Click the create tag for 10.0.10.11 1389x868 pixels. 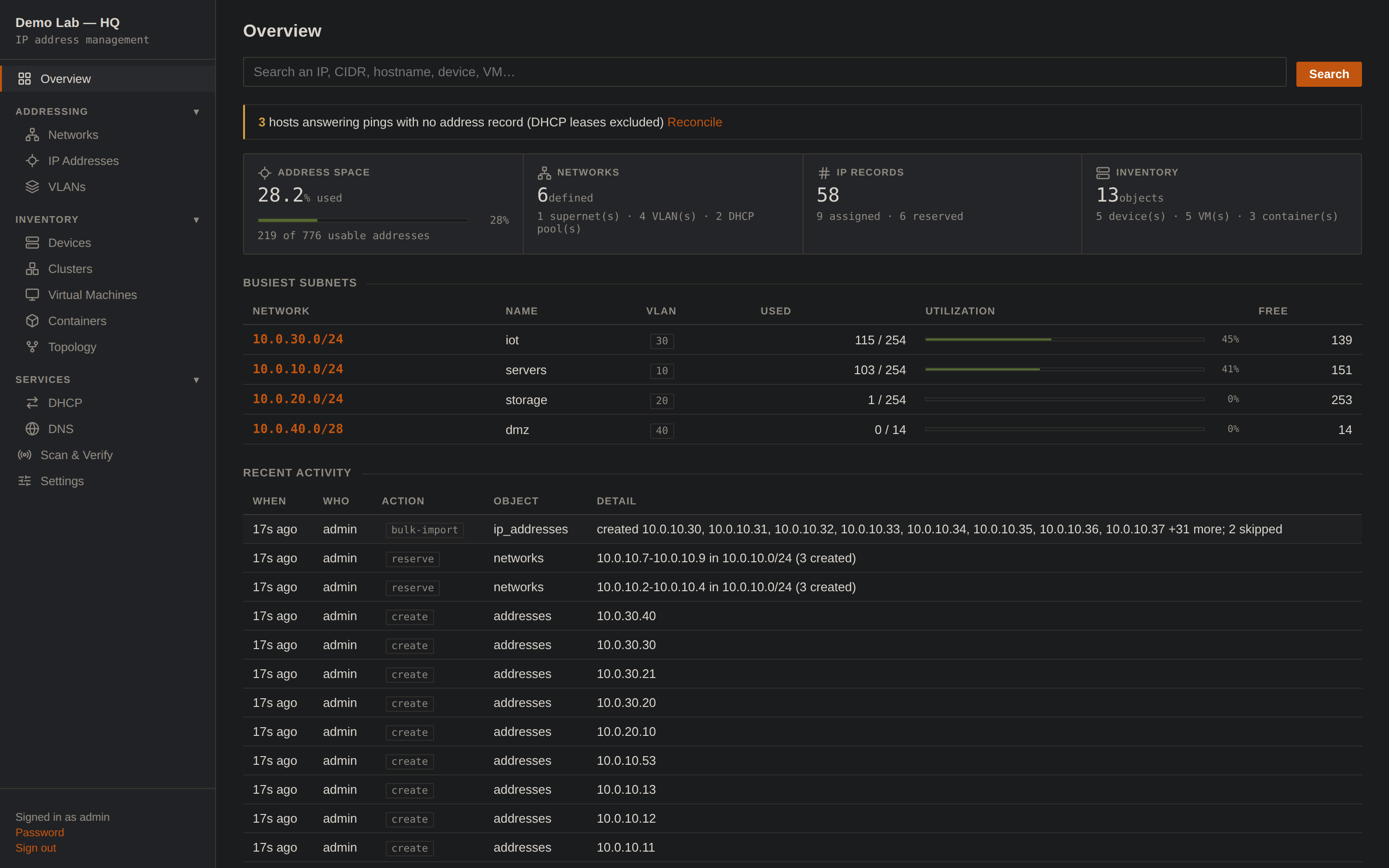pos(410,849)
